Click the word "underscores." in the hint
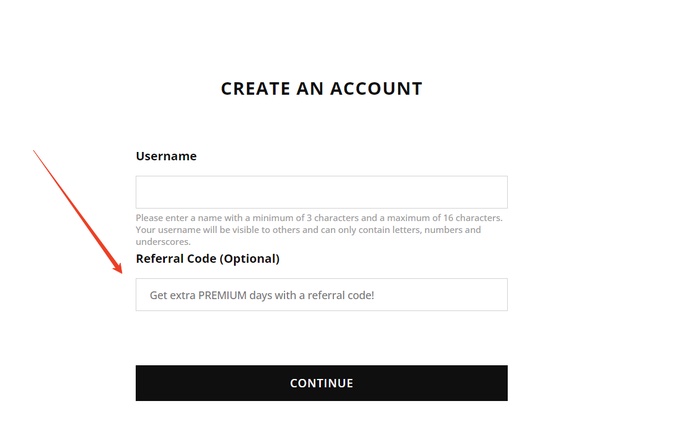700x432 pixels. (163, 242)
